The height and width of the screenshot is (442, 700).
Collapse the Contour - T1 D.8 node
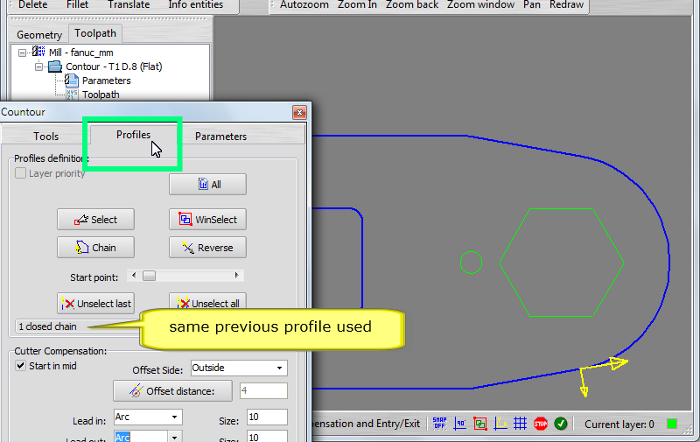[39, 67]
